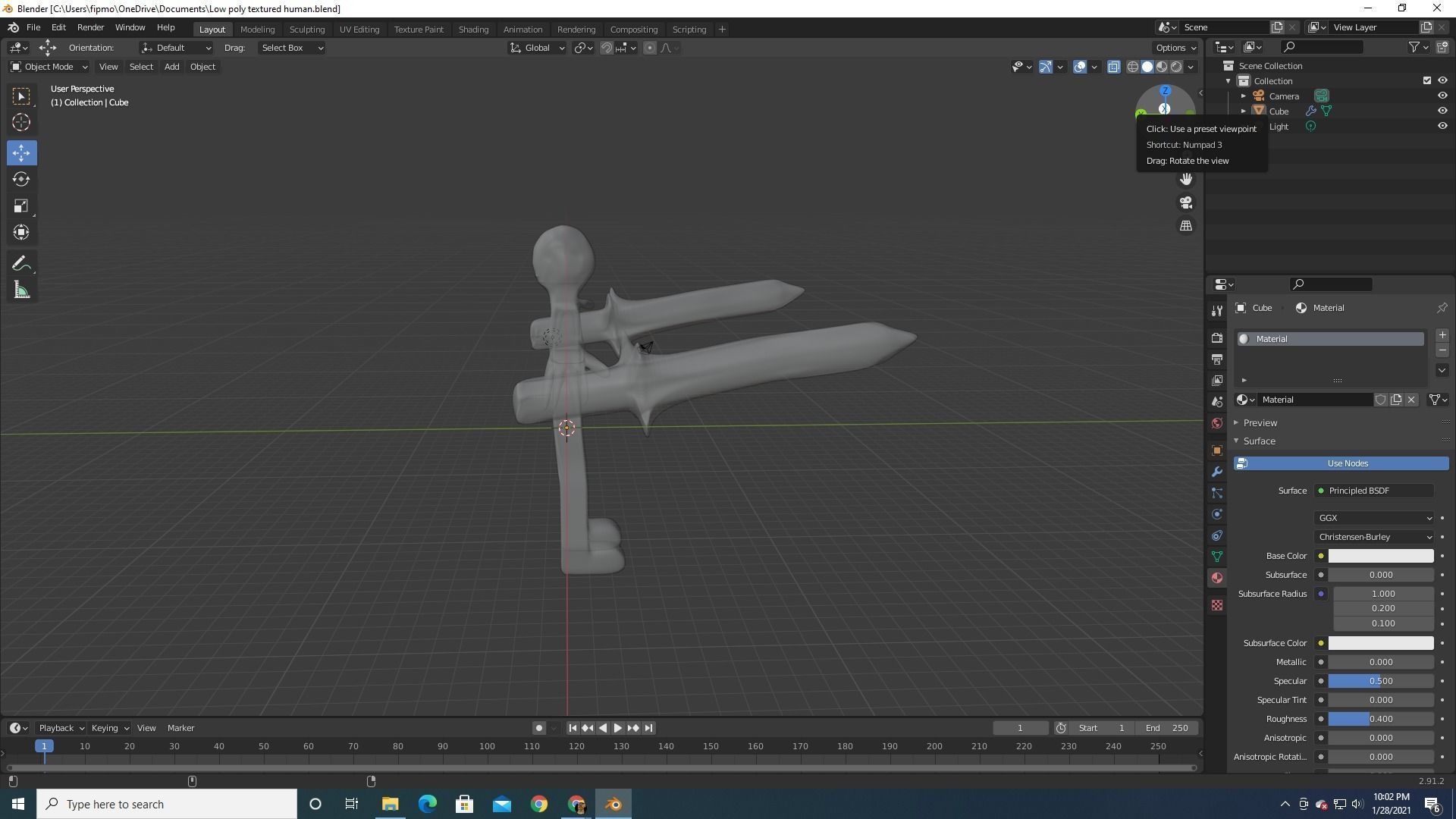Adjust the Roughness slider value

(1380, 718)
